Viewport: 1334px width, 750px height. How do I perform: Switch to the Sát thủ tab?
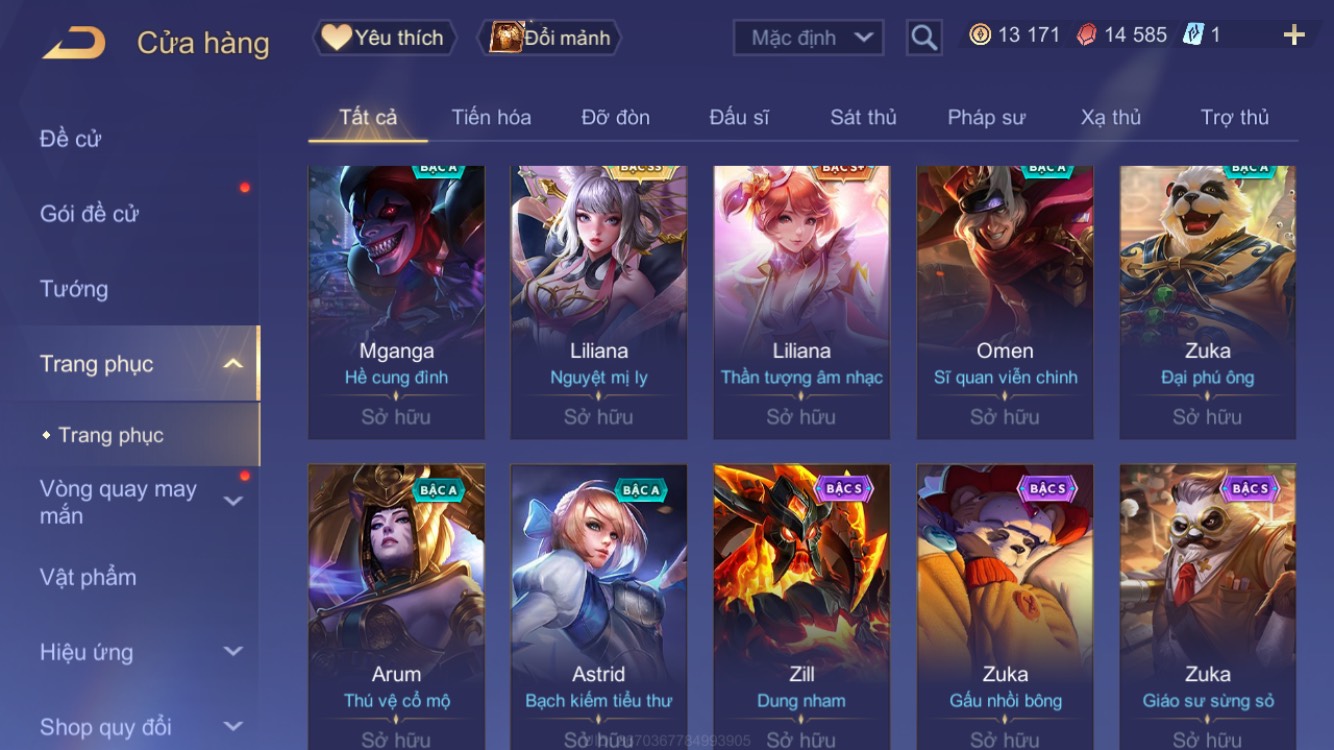(x=863, y=117)
